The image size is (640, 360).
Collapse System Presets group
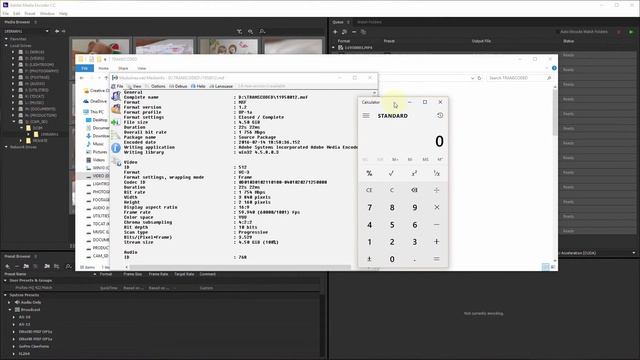coord(5,295)
